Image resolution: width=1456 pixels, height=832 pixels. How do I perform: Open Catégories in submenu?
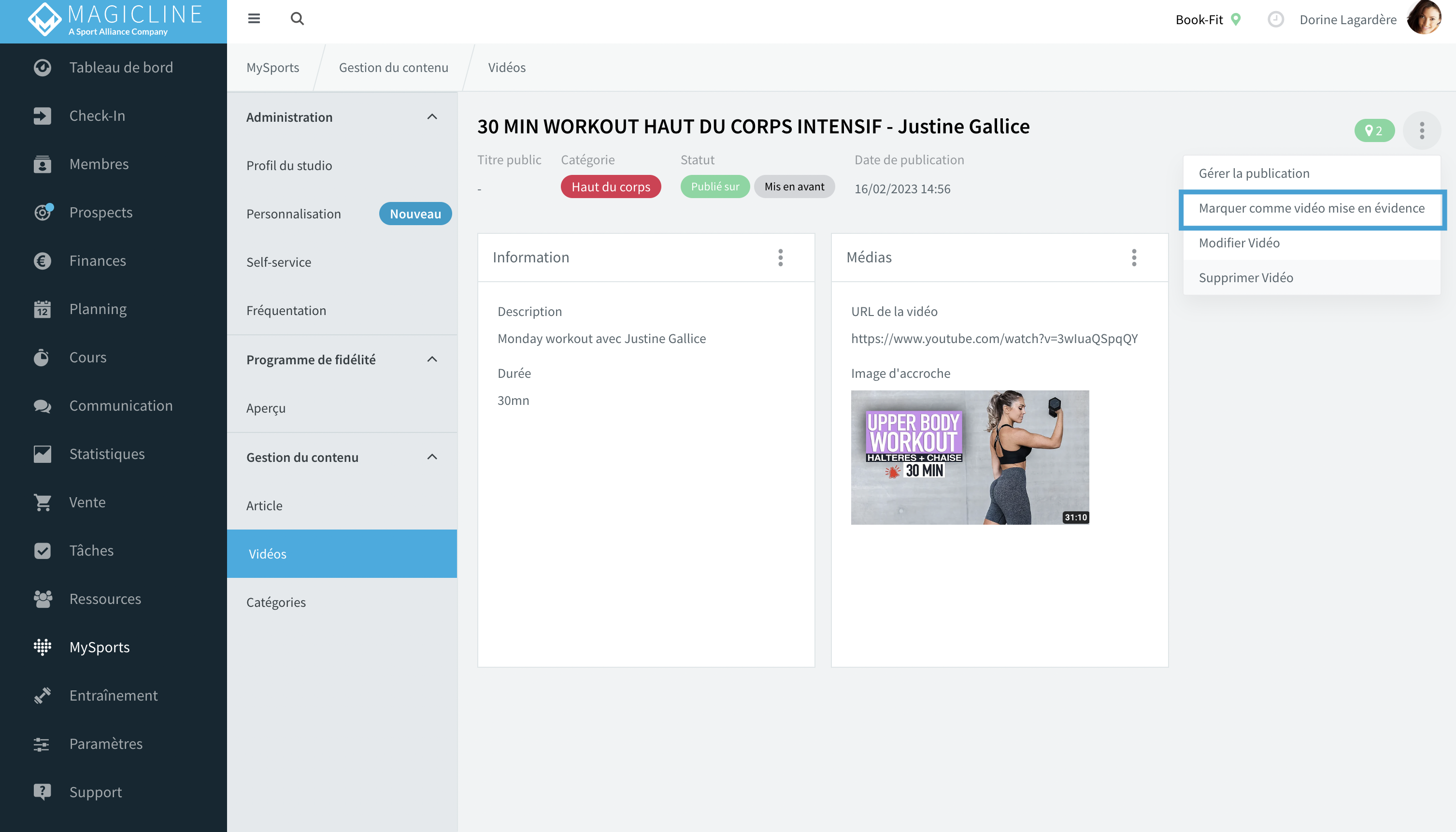[342, 602]
